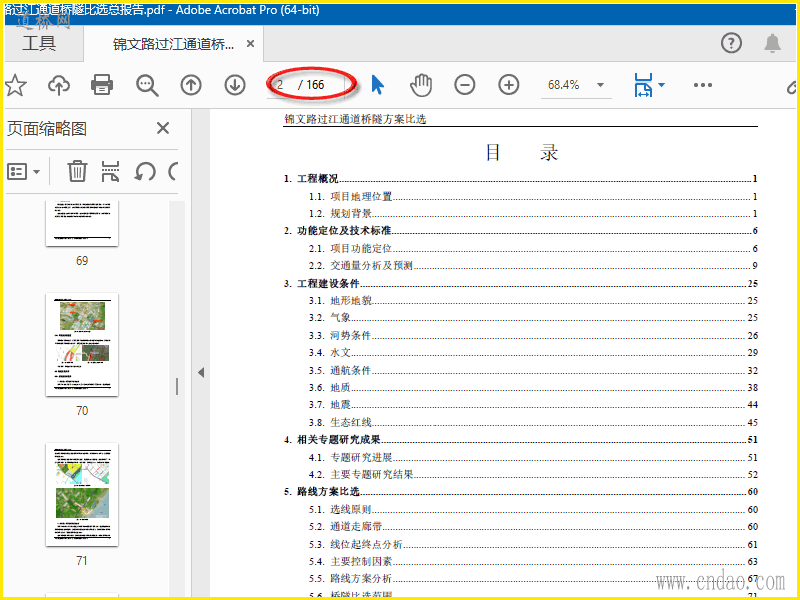Screen dimensions: 800x600
Task: Click the 页面缩略图 panel title
Action: click(x=47, y=129)
